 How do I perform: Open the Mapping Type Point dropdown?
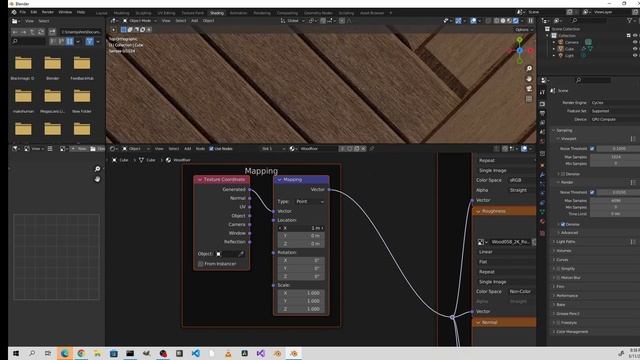tap(310, 202)
